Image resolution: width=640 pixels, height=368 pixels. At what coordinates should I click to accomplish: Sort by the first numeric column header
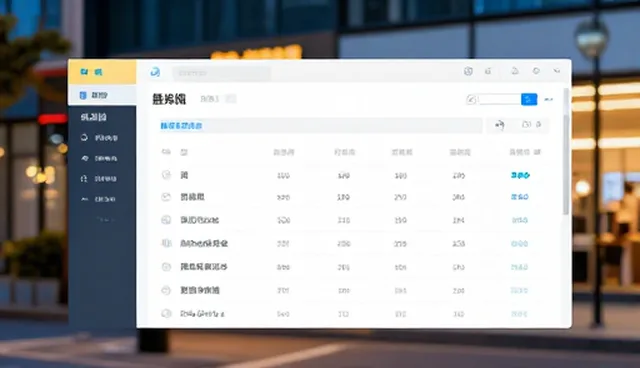284,153
